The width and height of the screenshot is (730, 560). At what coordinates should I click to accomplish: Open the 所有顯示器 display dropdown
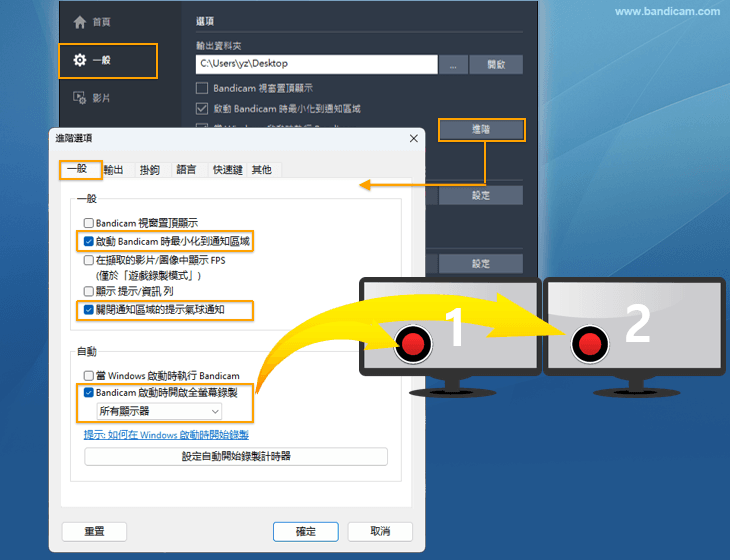(159, 412)
